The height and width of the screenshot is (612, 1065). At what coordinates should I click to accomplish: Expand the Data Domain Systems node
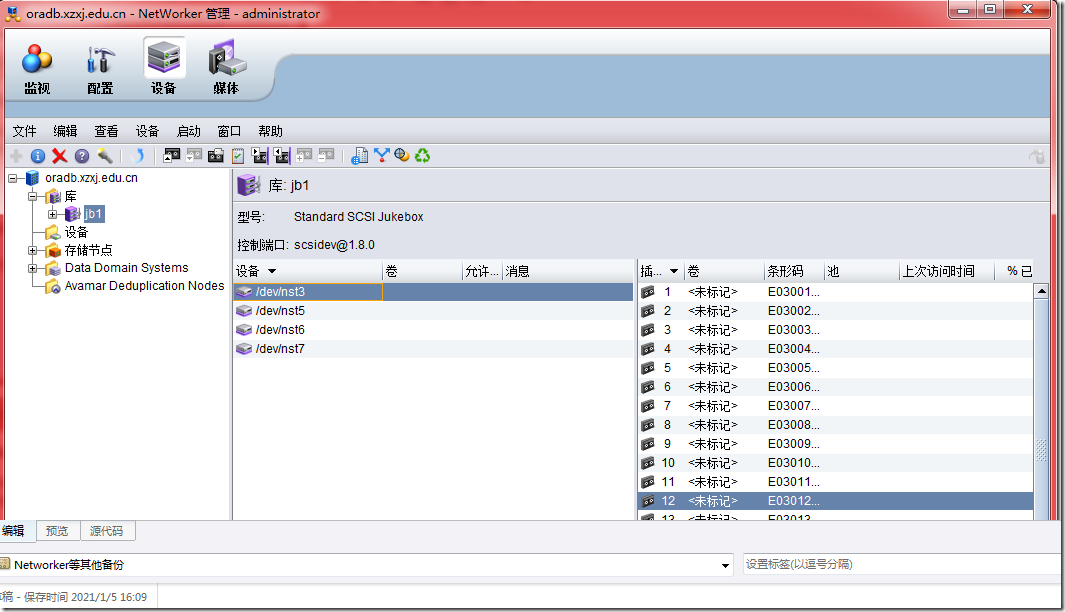pos(32,268)
